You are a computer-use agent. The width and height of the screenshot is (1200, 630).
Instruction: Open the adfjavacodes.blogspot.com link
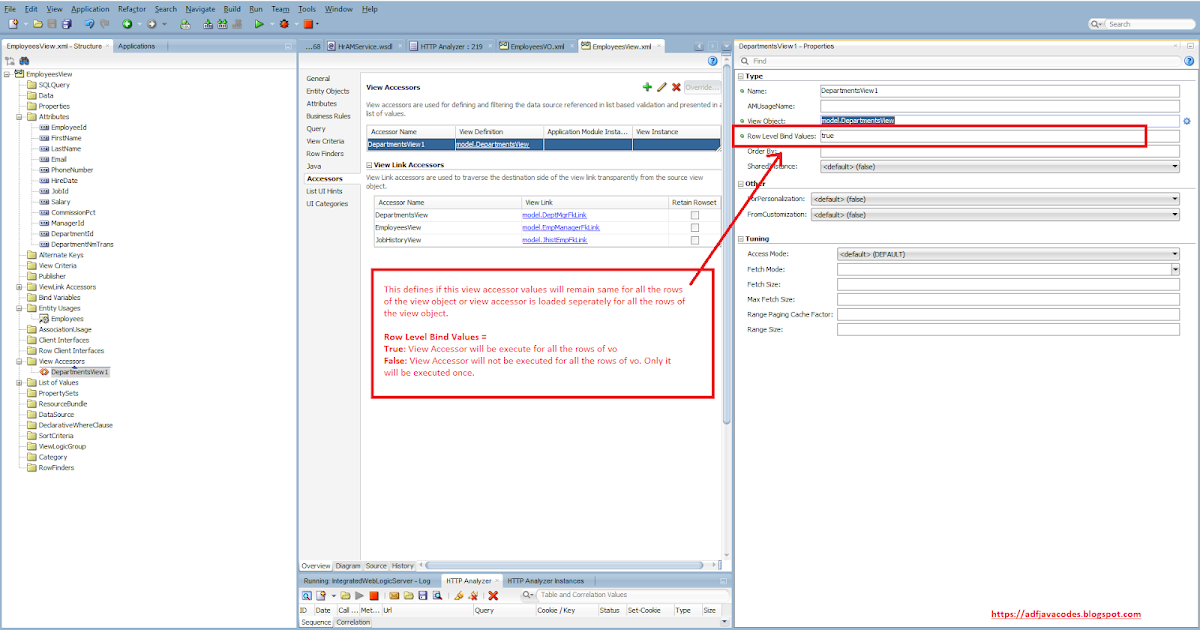click(1066, 614)
